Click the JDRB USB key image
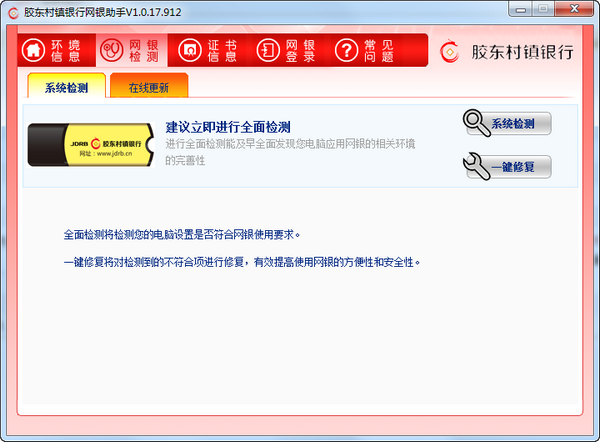The height and width of the screenshot is (442, 600). [x=92, y=146]
